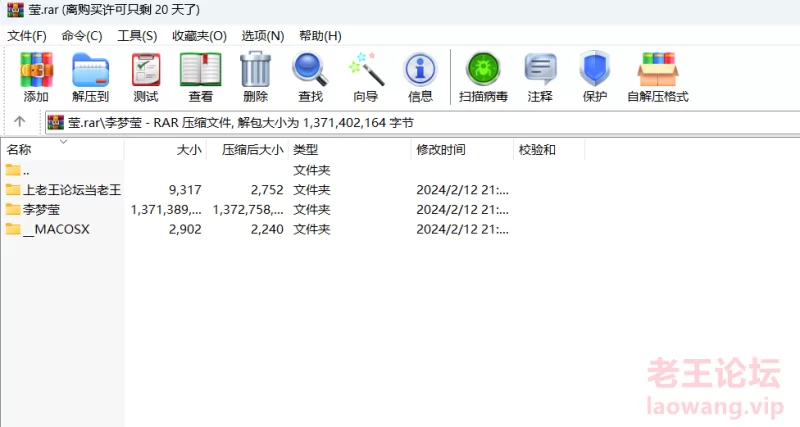The height and width of the screenshot is (427, 800).
Task: Select the 上老王论坛当老王 folder name
Action: (x=72, y=190)
